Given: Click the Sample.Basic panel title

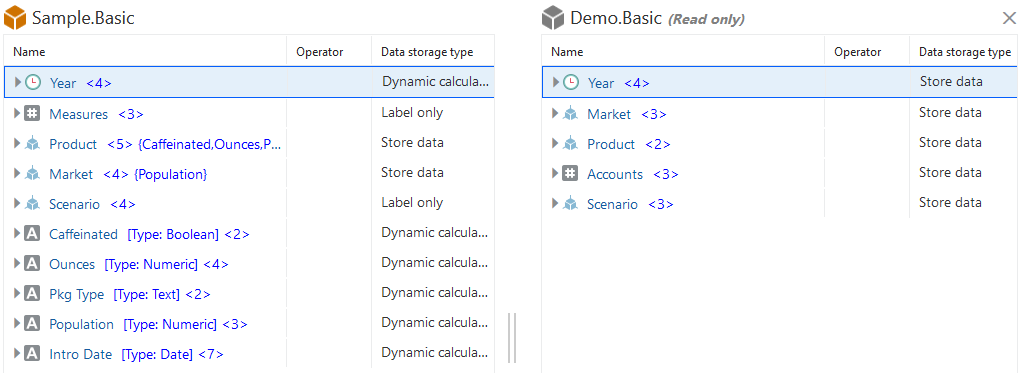Looking at the screenshot, I should tap(83, 18).
